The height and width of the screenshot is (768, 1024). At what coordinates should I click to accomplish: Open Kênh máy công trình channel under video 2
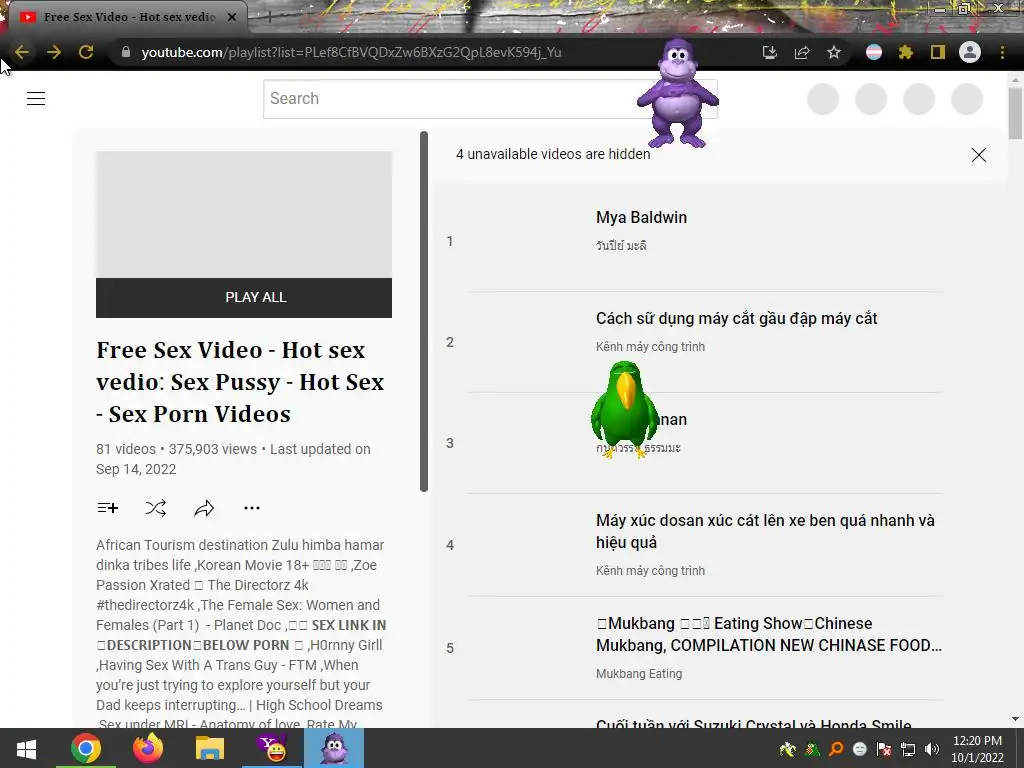pyautogui.click(x=650, y=347)
